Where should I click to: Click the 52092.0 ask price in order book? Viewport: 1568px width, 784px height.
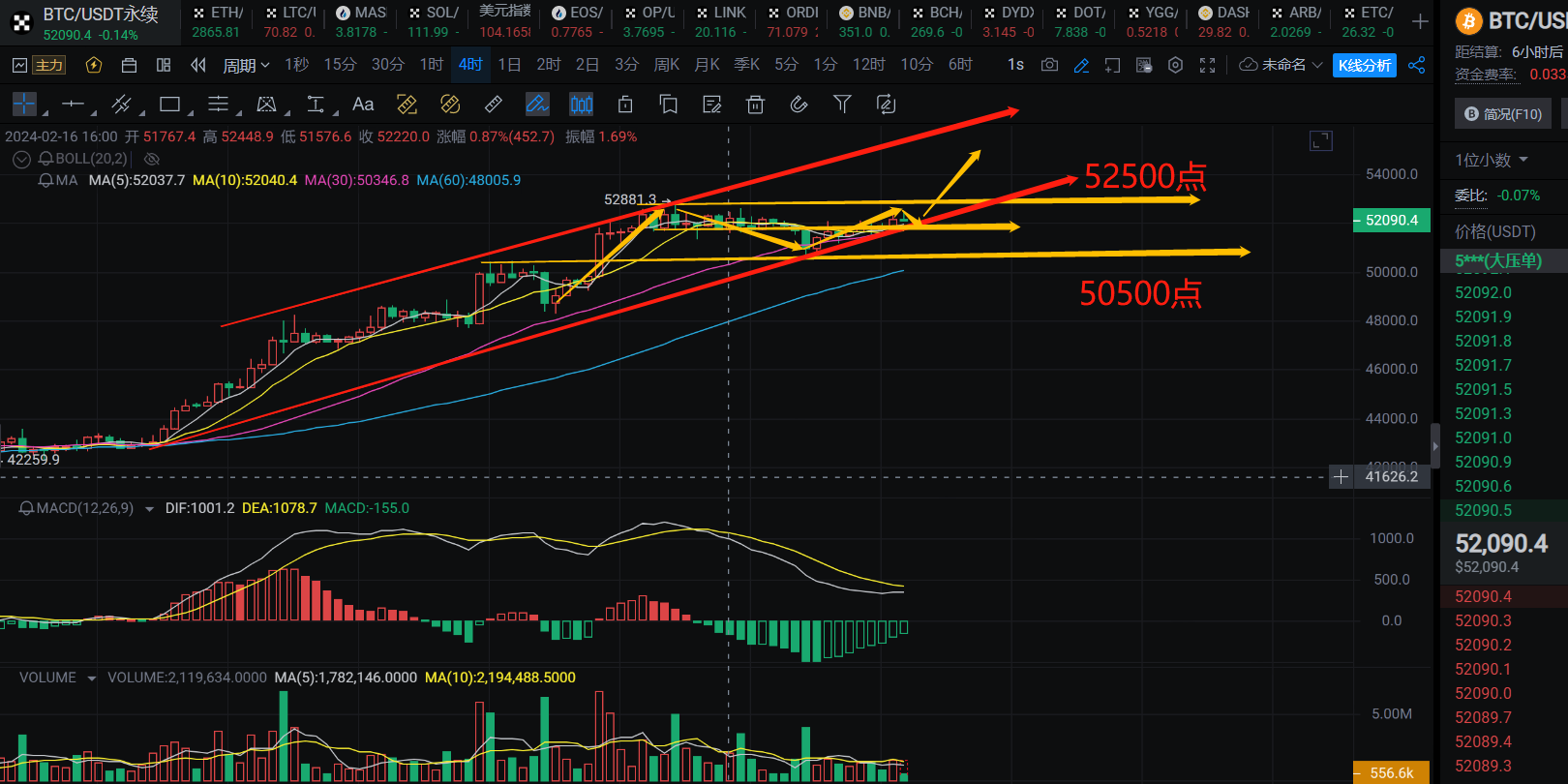[x=1483, y=292]
